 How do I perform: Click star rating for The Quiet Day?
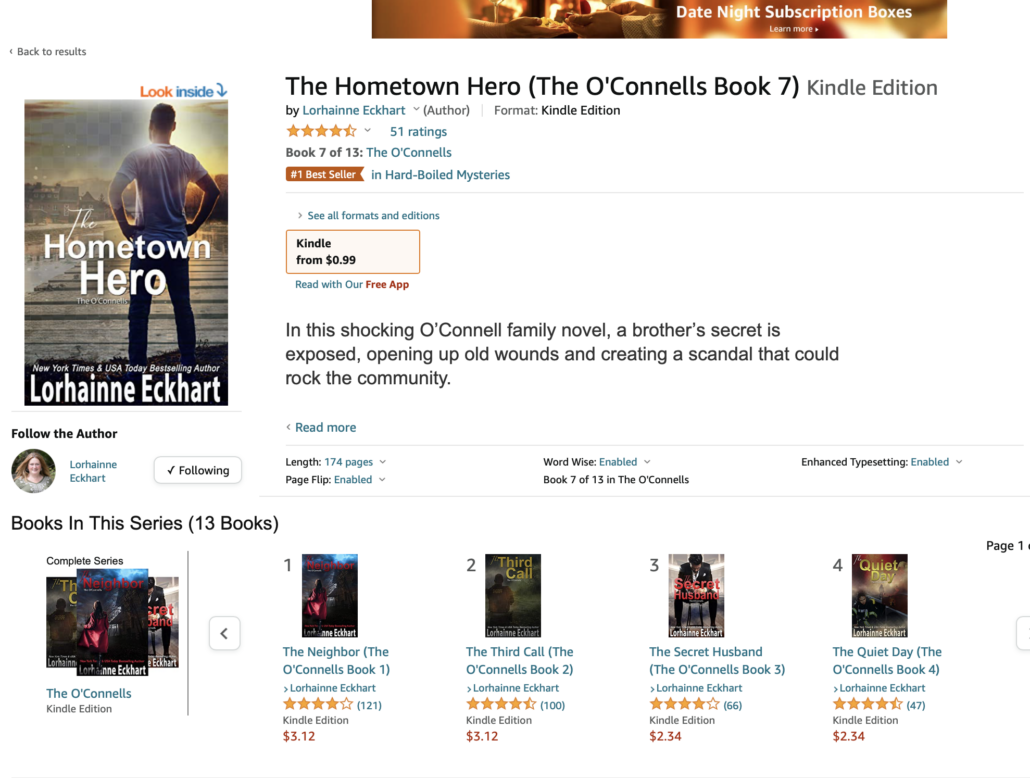[x=868, y=704]
